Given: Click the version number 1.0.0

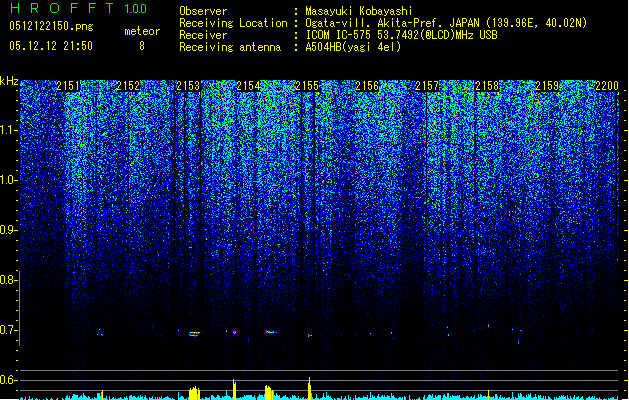Looking at the screenshot, I should (x=136, y=9).
